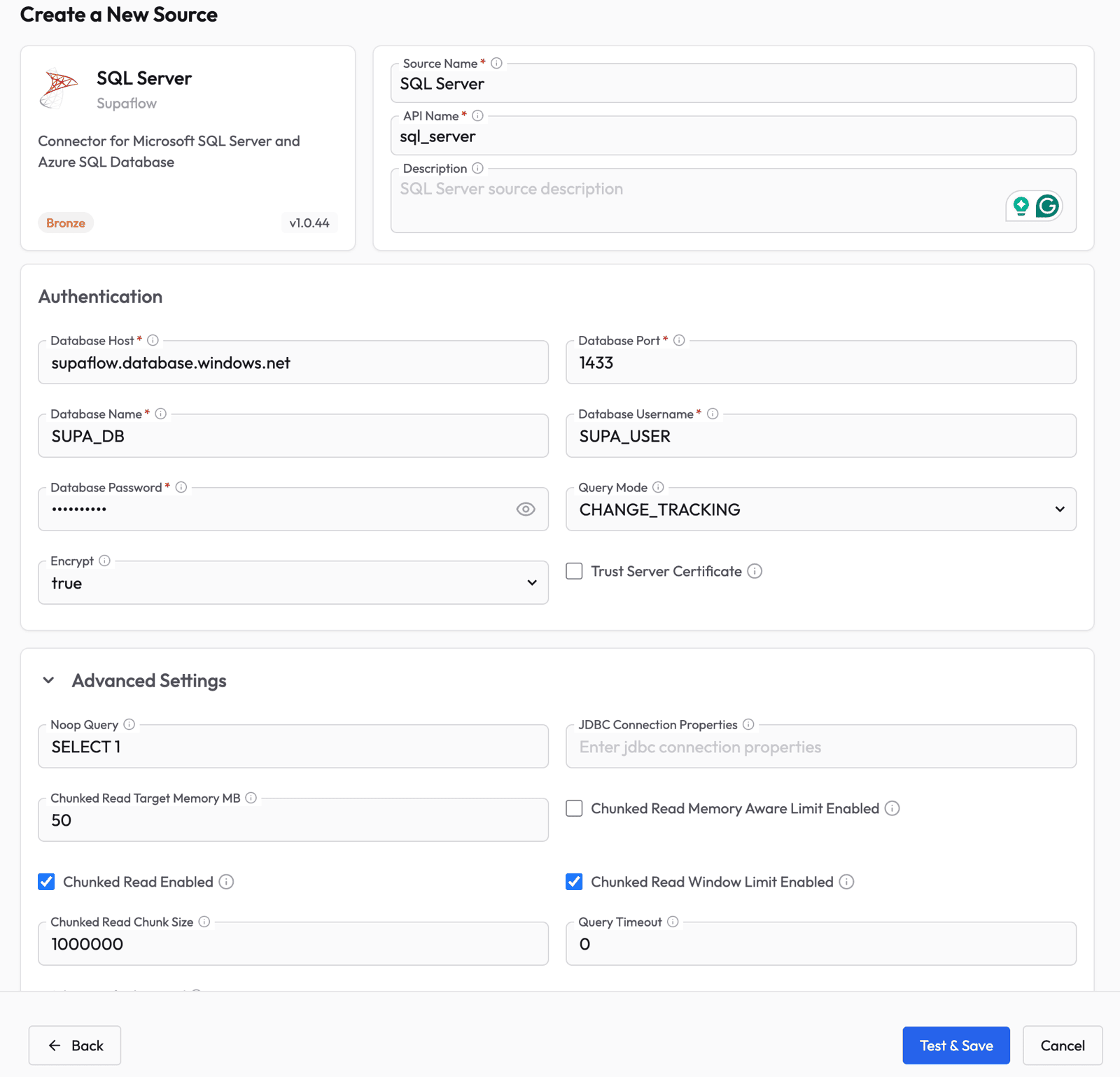1120x1077 pixels.
Task: Click the Test & Save button
Action: pos(956,1046)
